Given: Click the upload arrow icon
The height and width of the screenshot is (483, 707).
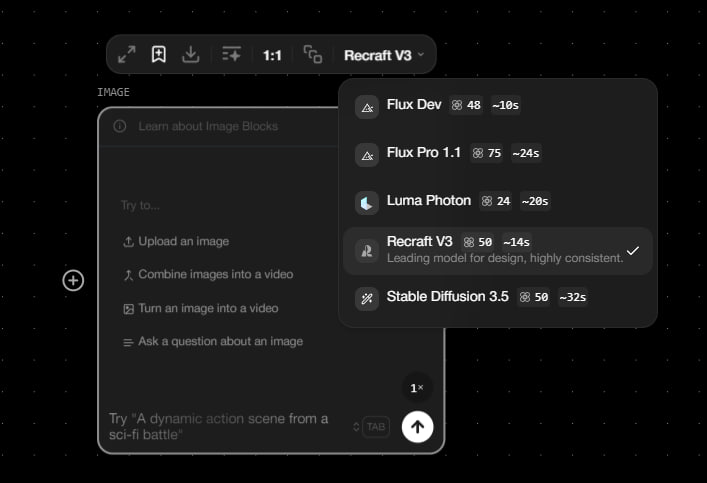Looking at the screenshot, I should [129, 242].
